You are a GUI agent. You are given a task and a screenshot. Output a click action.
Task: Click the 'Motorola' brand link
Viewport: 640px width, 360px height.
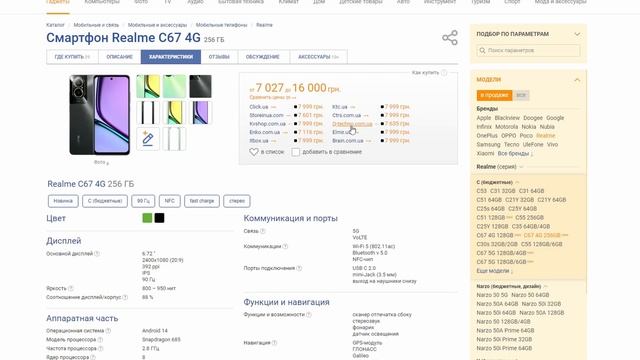(506, 127)
